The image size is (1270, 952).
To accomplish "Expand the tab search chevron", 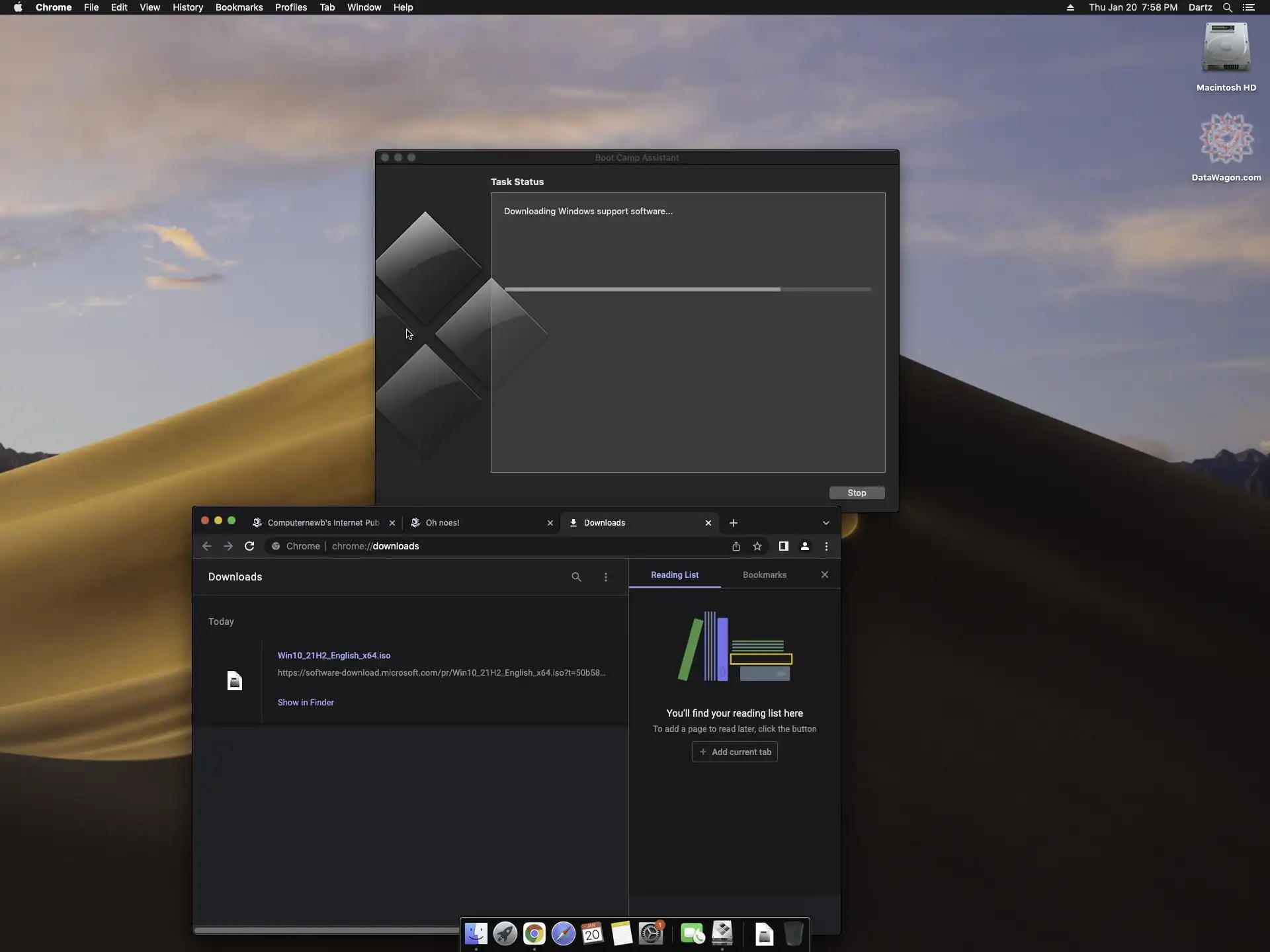I will click(825, 523).
